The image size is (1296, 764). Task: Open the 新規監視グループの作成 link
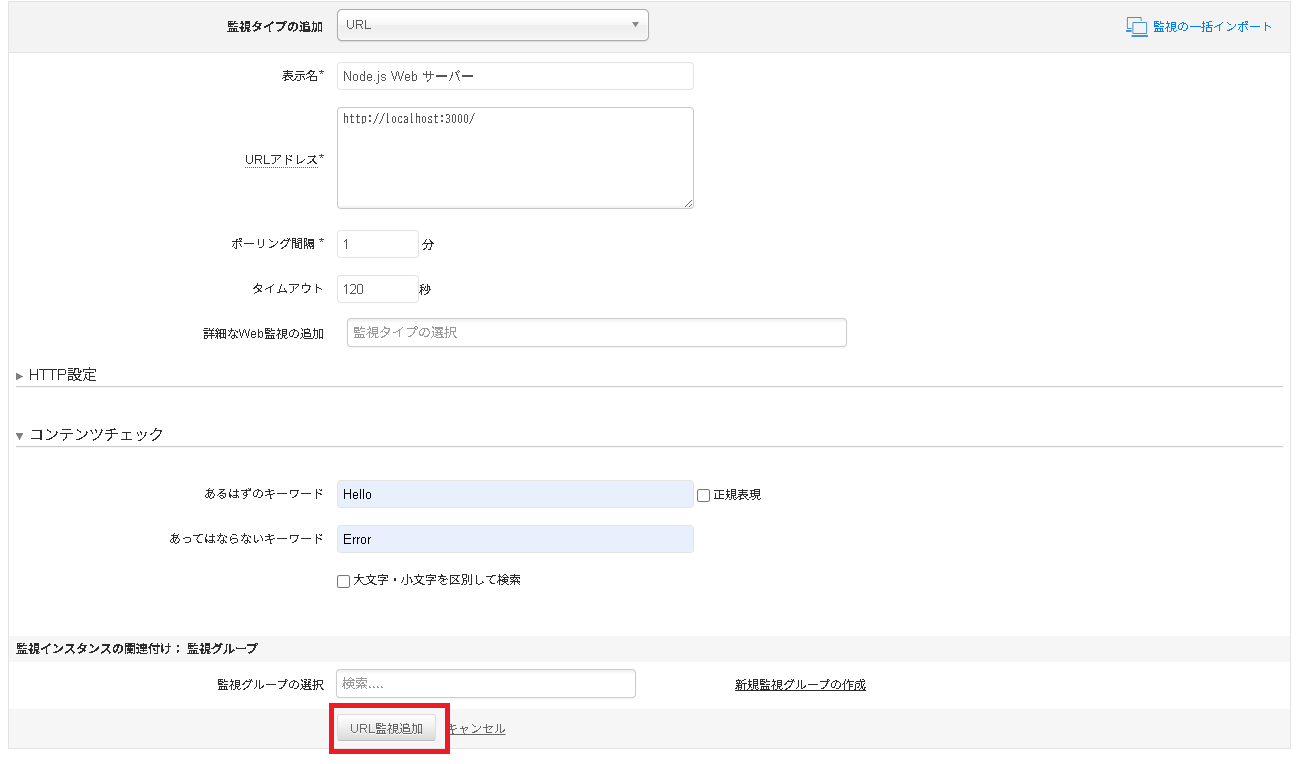pos(800,685)
